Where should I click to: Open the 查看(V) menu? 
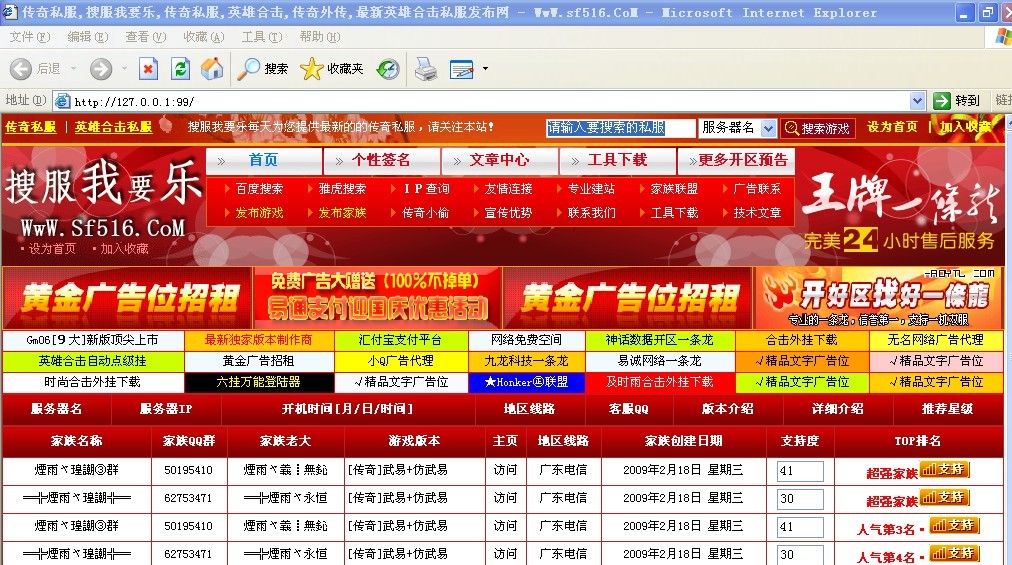click(145, 37)
